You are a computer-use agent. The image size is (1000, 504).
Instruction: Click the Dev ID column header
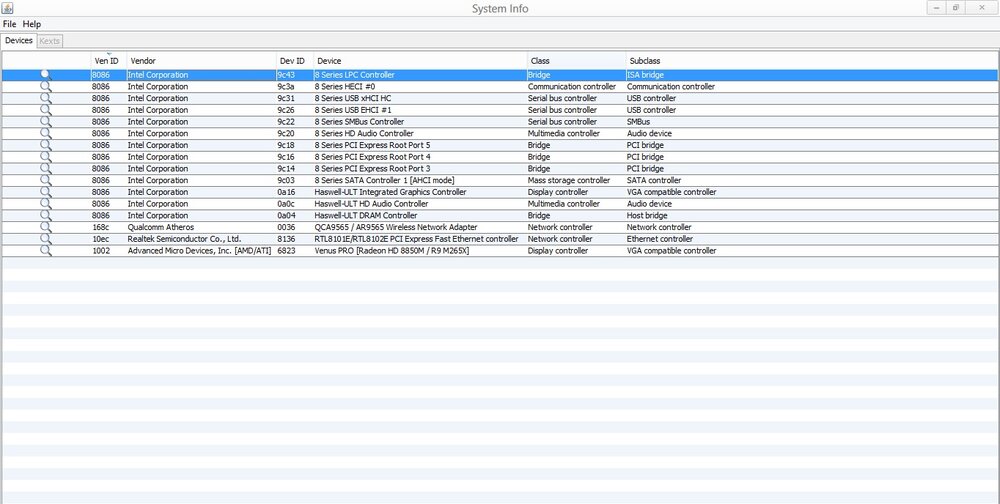pos(294,61)
